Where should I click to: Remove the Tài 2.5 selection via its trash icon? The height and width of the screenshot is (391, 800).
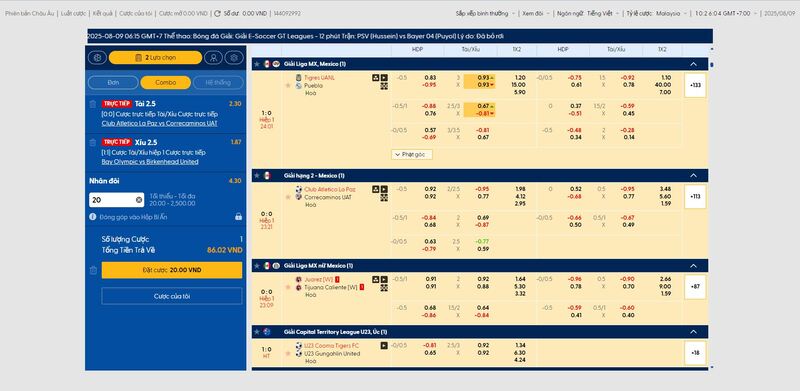pos(92,104)
